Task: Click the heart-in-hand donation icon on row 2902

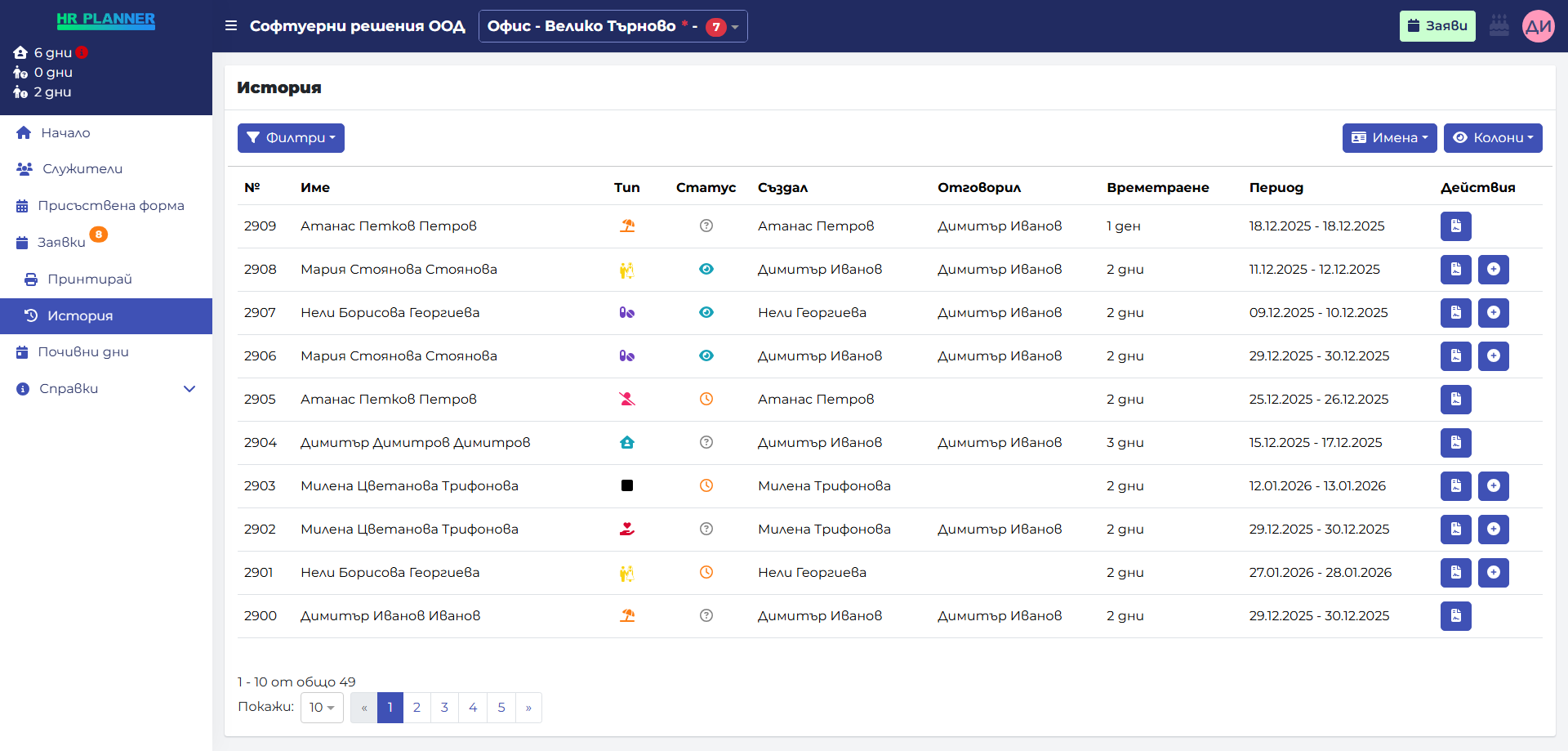Action: tap(627, 529)
